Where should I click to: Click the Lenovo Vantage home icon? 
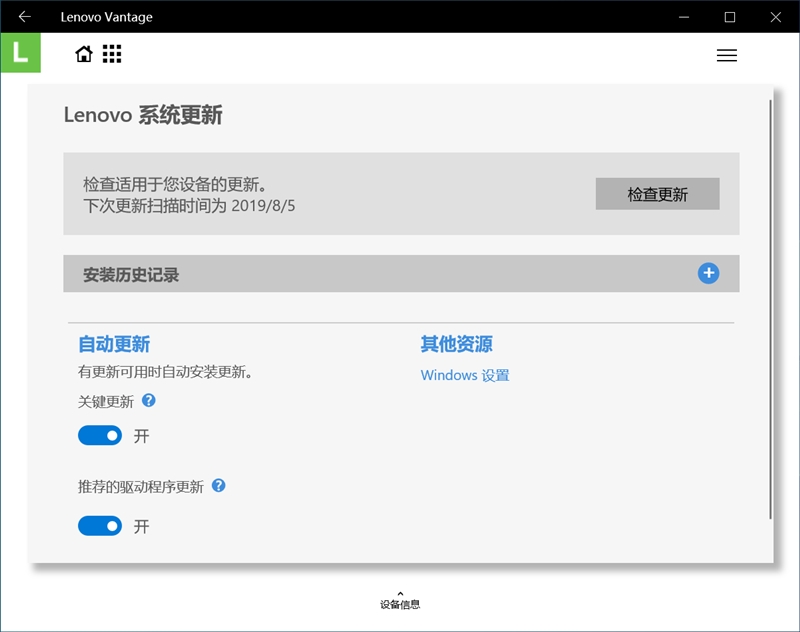pos(84,54)
